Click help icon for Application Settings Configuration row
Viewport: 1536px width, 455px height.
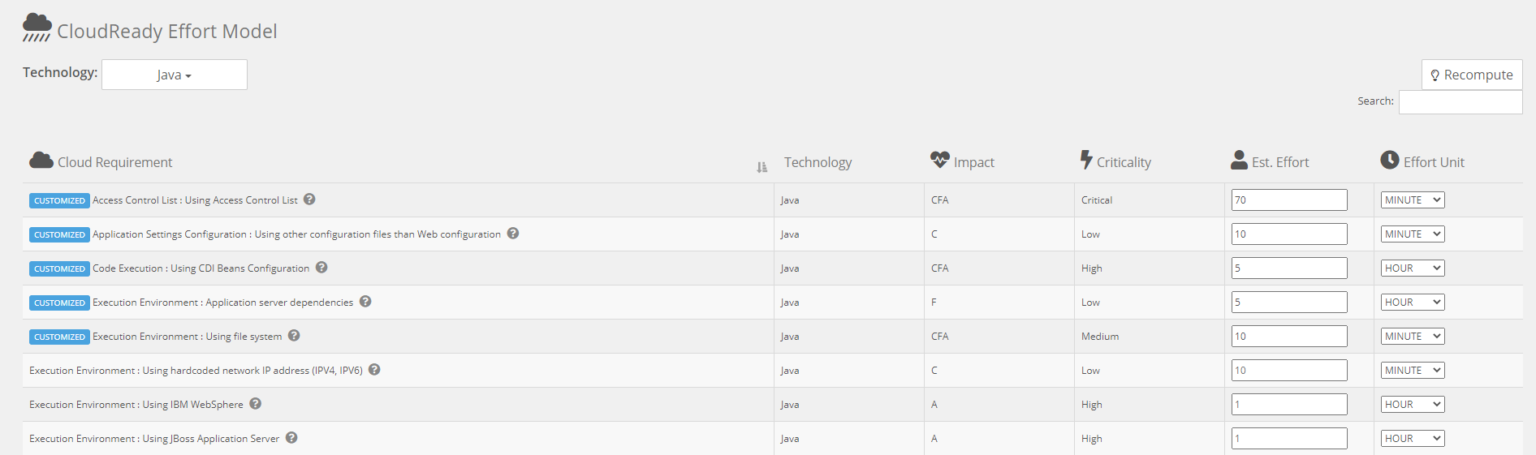(513, 233)
